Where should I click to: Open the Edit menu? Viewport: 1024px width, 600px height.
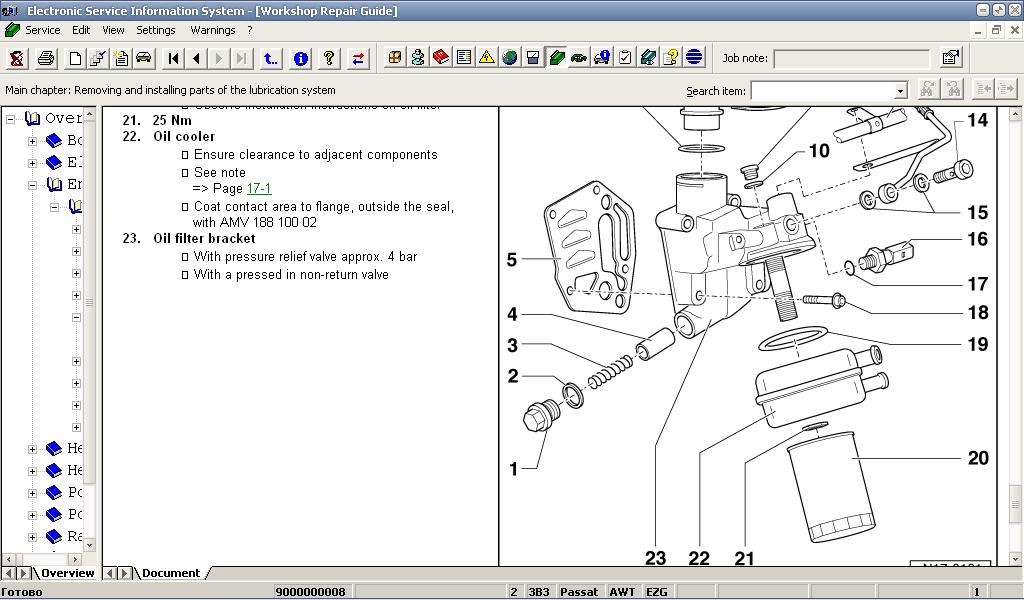tap(81, 30)
